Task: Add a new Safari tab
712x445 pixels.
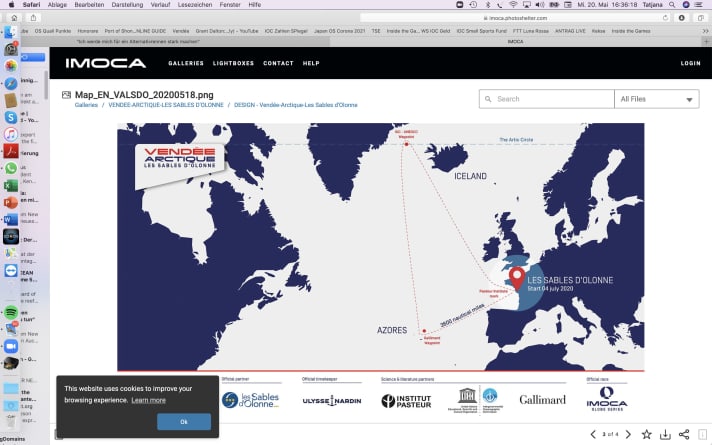Action: [706, 41]
